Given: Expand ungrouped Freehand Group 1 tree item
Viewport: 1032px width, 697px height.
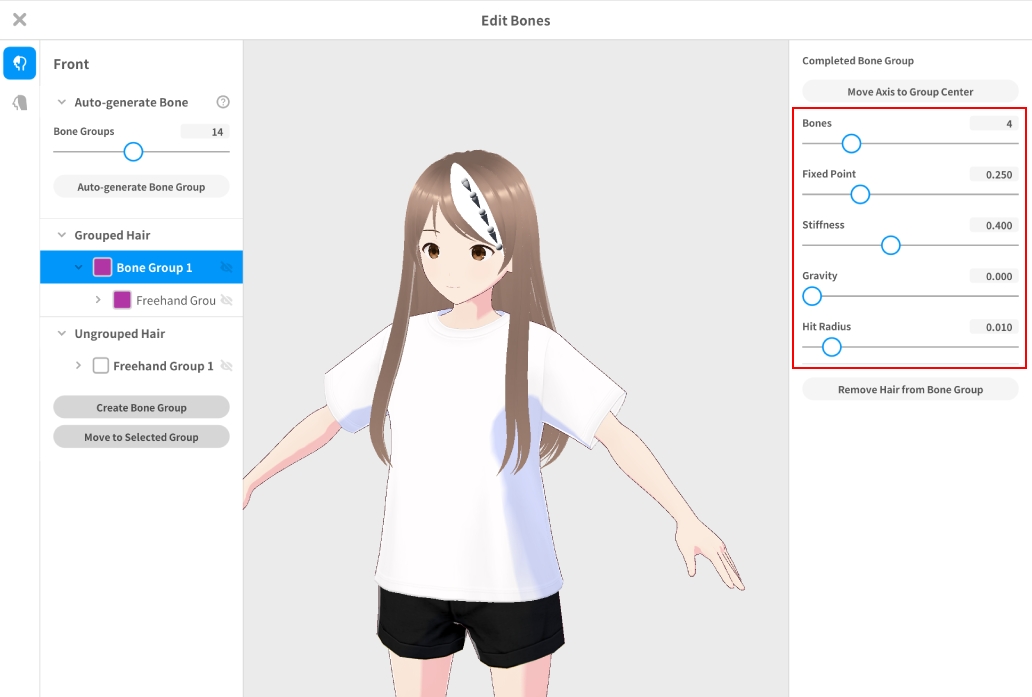Looking at the screenshot, I should [x=79, y=366].
